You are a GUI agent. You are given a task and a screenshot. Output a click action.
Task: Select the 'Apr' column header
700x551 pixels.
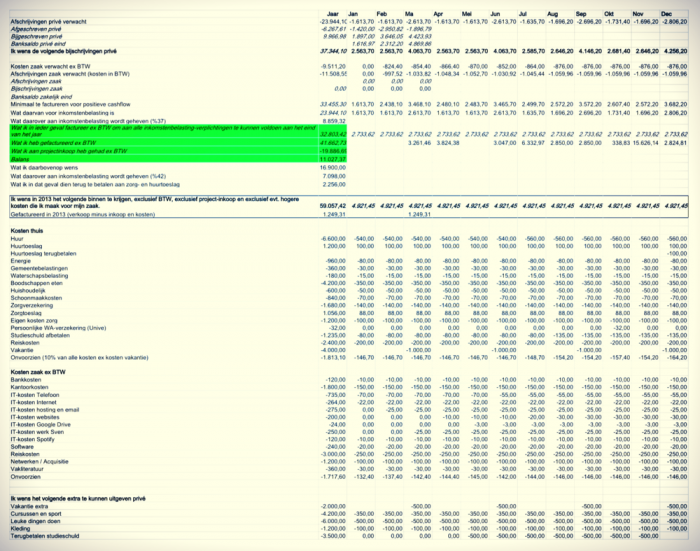coord(438,14)
